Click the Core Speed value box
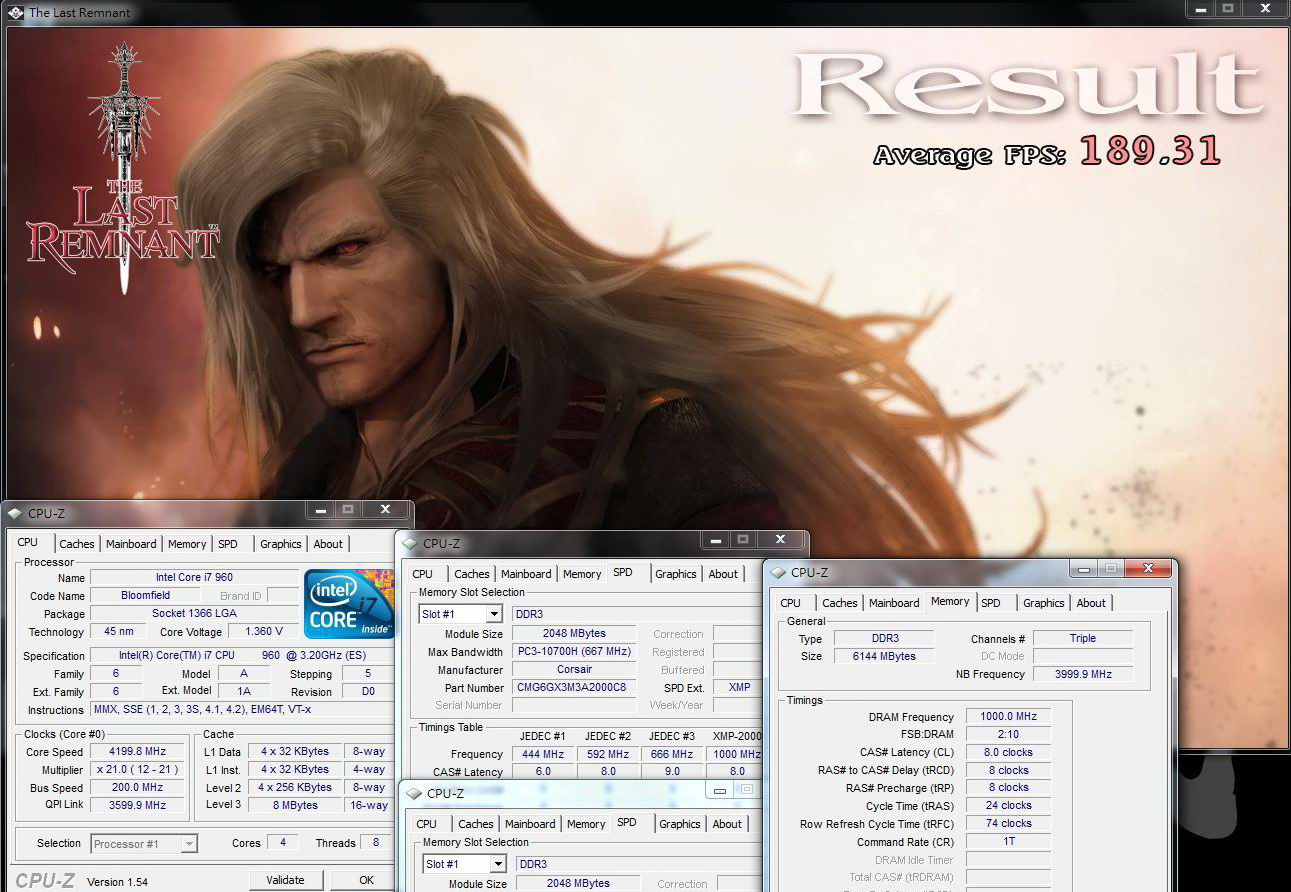This screenshot has width=1291, height=892. pos(138,752)
